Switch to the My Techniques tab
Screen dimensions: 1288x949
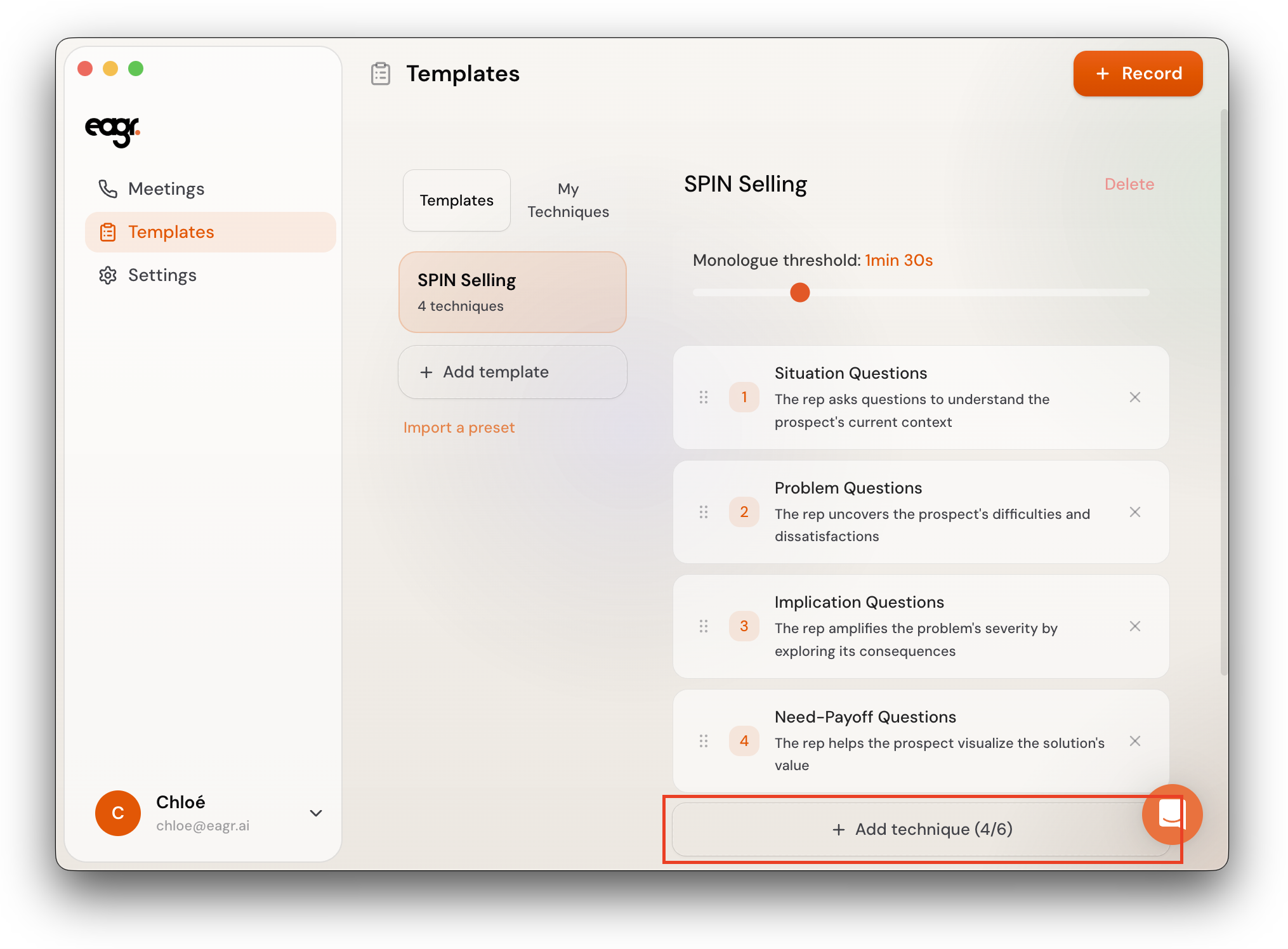tap(568, 200)
